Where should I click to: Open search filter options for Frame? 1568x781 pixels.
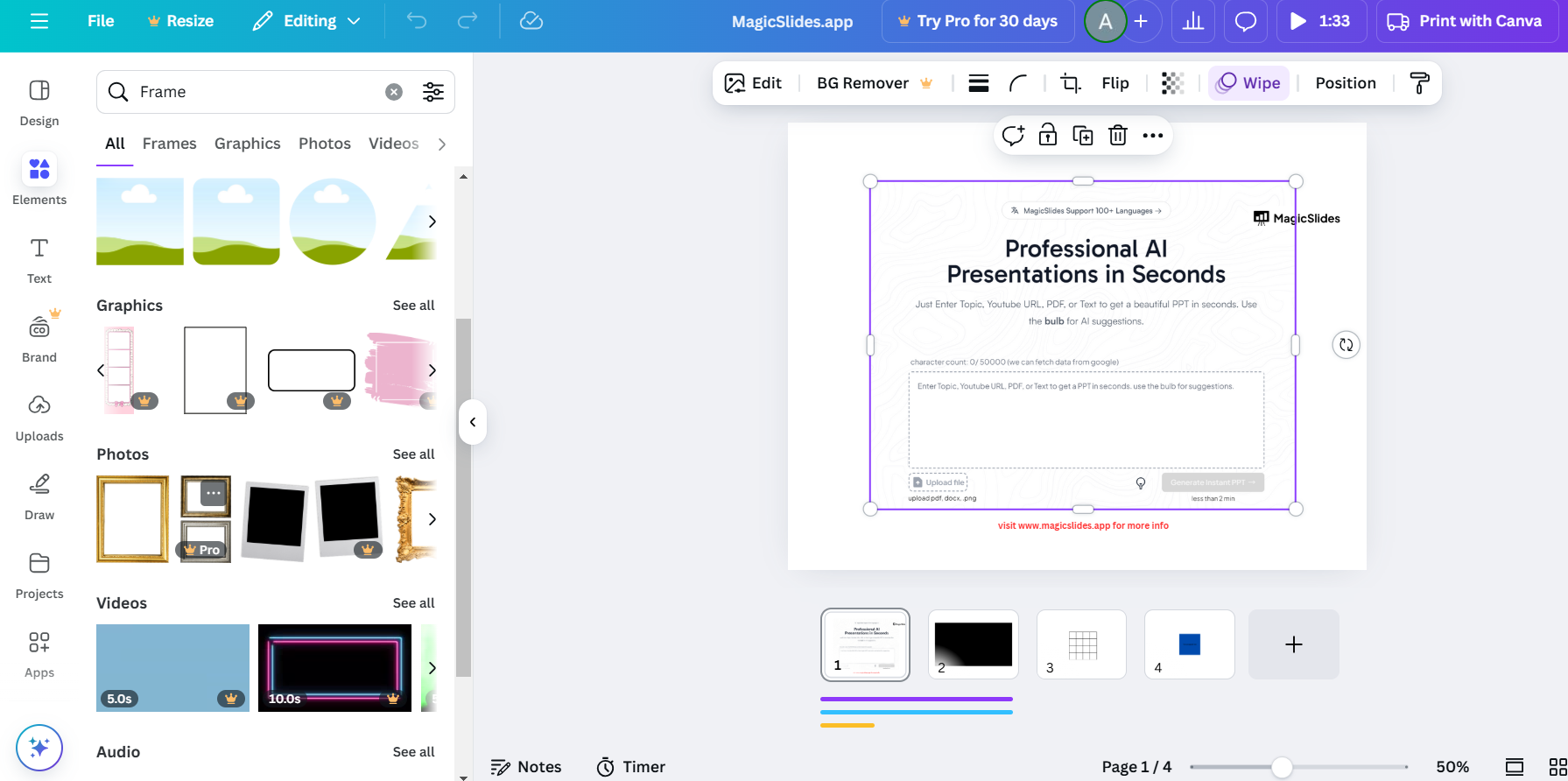[433, 92]
